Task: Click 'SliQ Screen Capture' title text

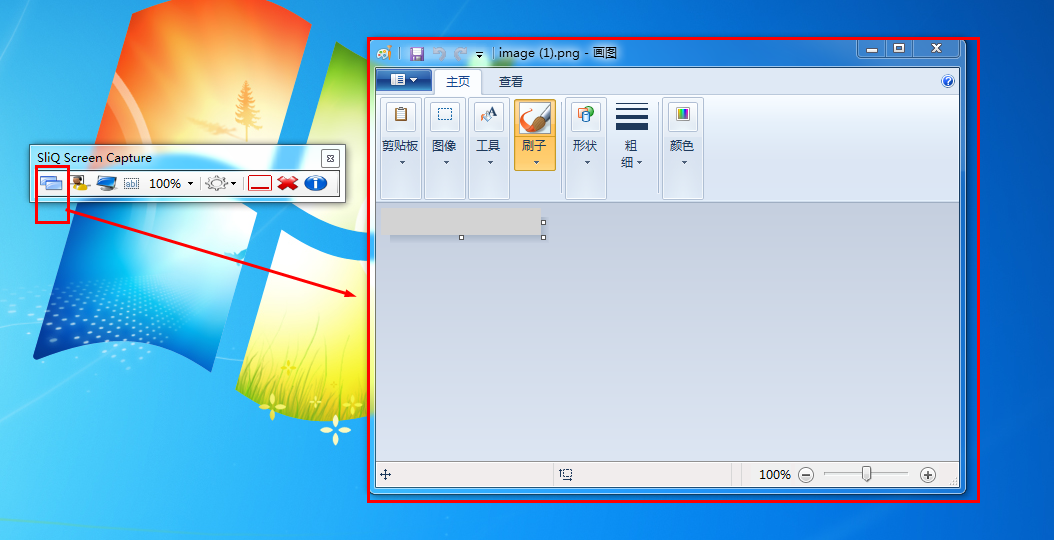Action: click(94, 158)
